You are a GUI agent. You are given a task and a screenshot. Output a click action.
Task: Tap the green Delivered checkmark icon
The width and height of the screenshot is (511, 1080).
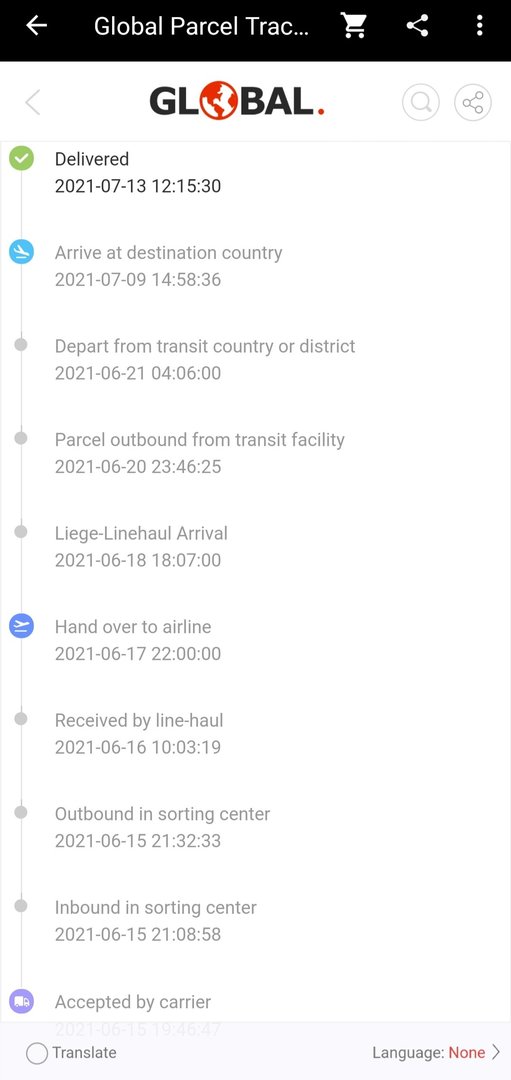point(21,158)
